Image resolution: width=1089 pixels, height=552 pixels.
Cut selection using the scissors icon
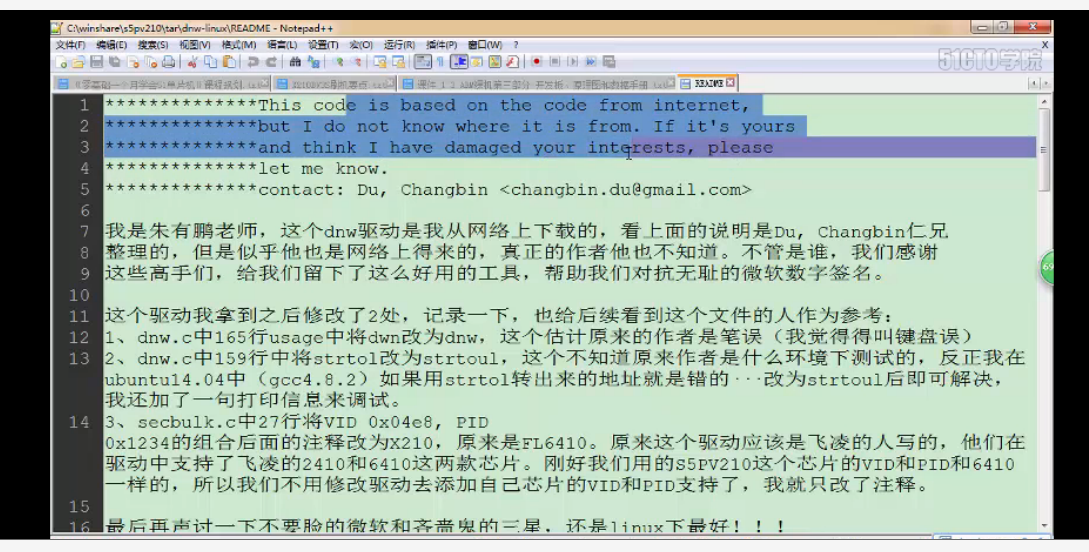click(x=192, y=62)
